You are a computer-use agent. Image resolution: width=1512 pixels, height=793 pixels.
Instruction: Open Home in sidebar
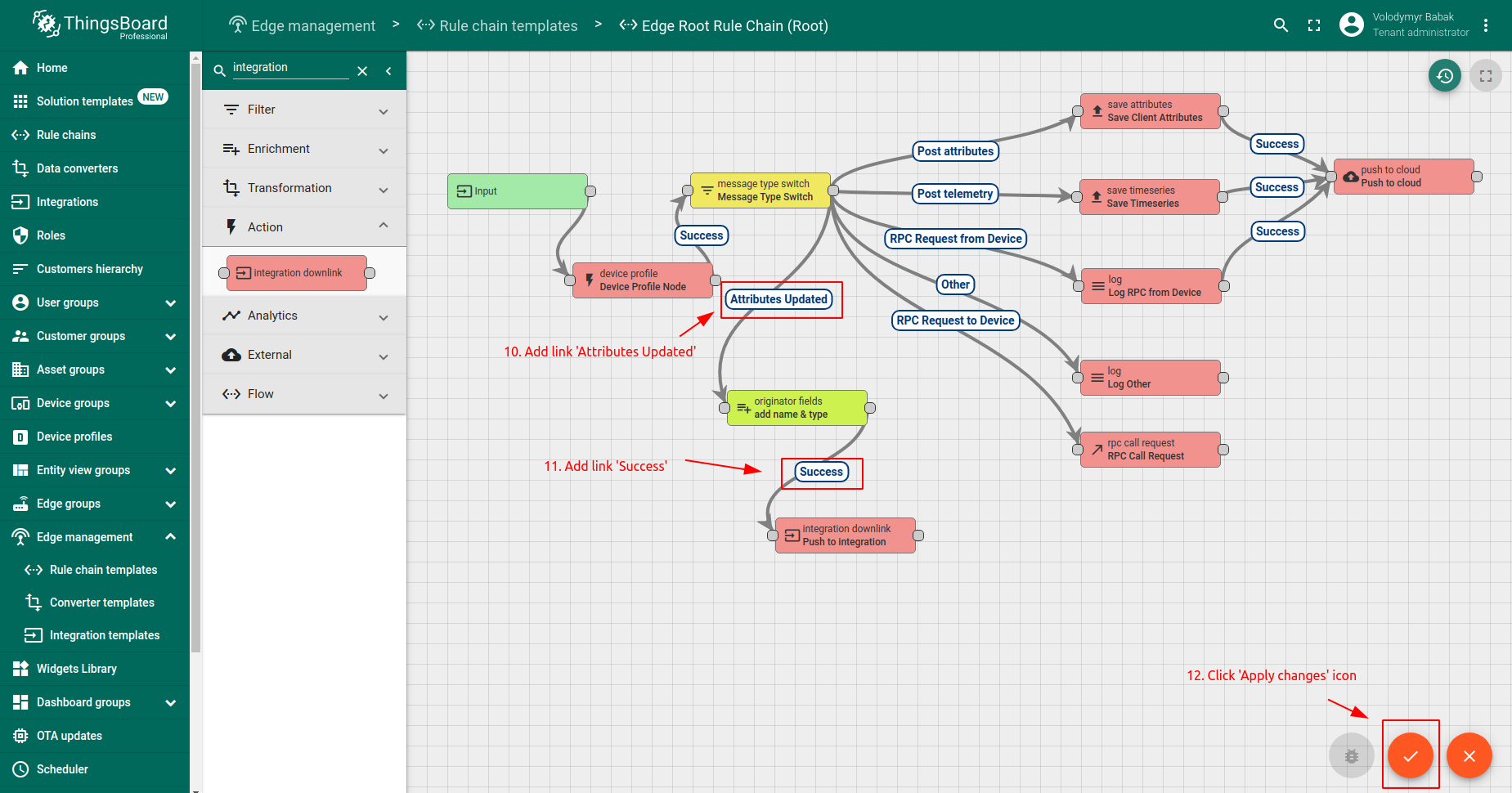pos(95,68)
